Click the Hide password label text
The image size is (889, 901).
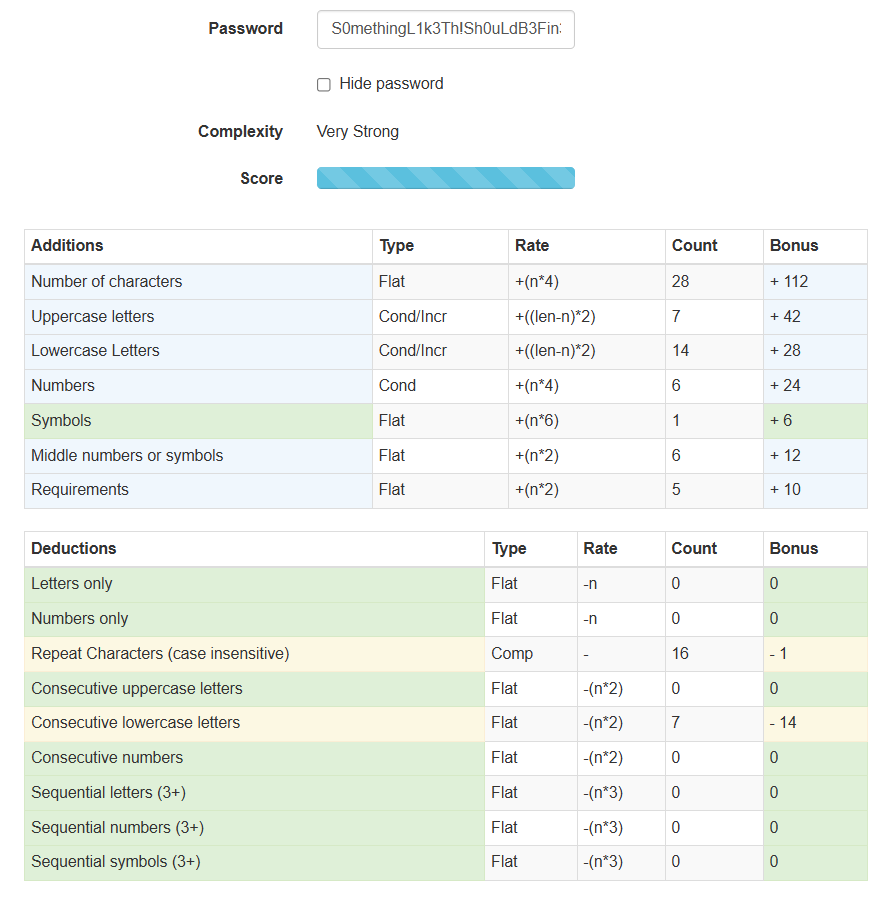pyautogui.click(x=391, y=84)
